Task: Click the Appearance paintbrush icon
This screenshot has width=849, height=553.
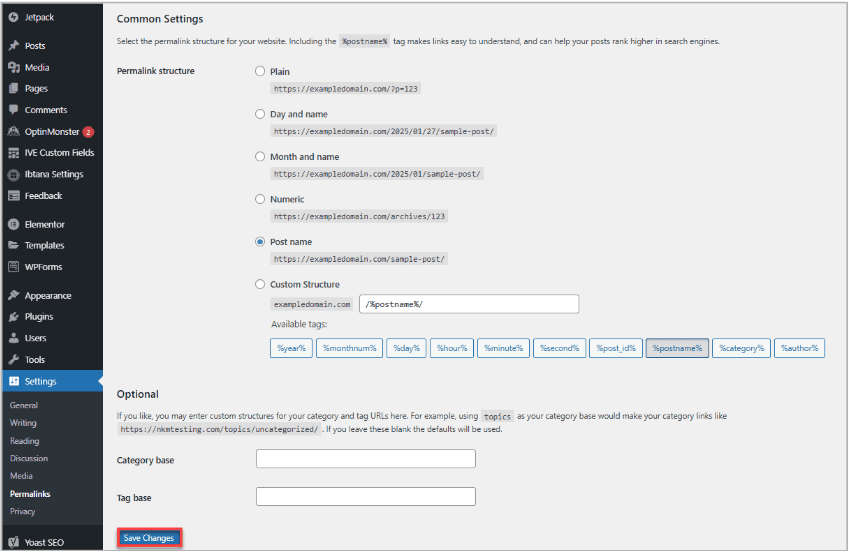Action: click(x=14, y=296)
